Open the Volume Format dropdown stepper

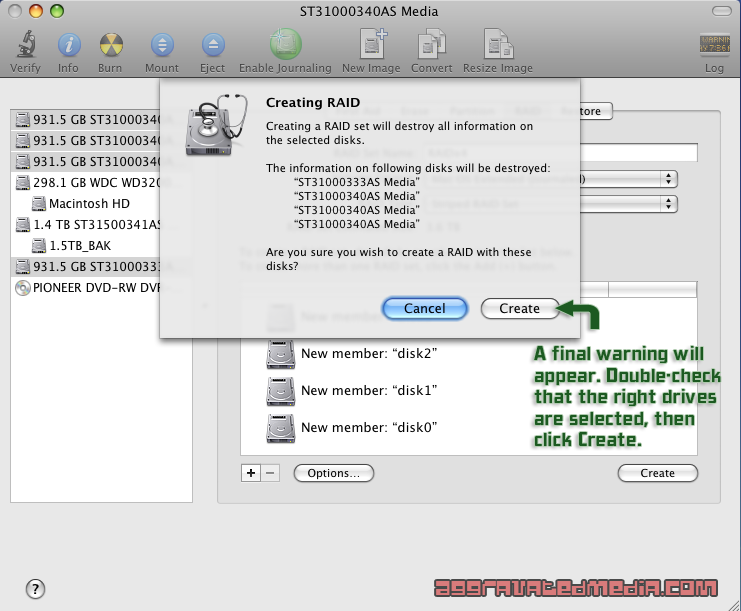(x=668, y=179)
